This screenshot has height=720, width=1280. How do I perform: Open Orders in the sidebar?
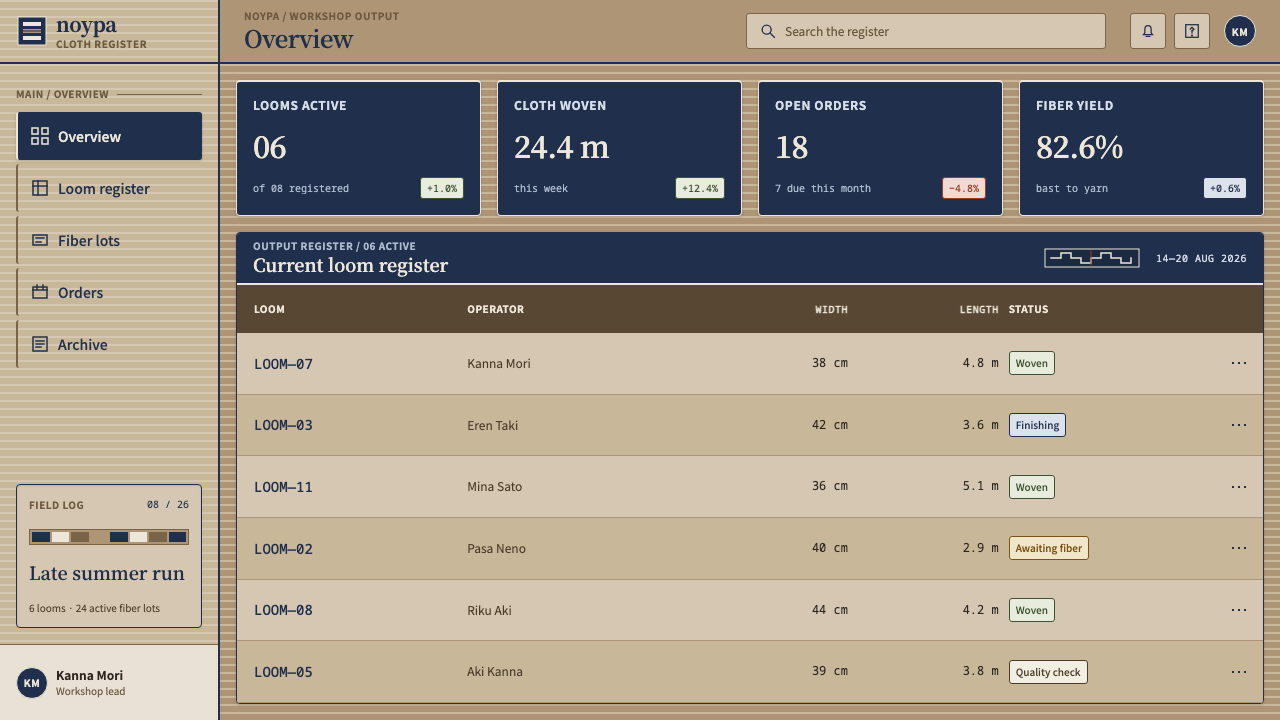click(x=110, y=292)
